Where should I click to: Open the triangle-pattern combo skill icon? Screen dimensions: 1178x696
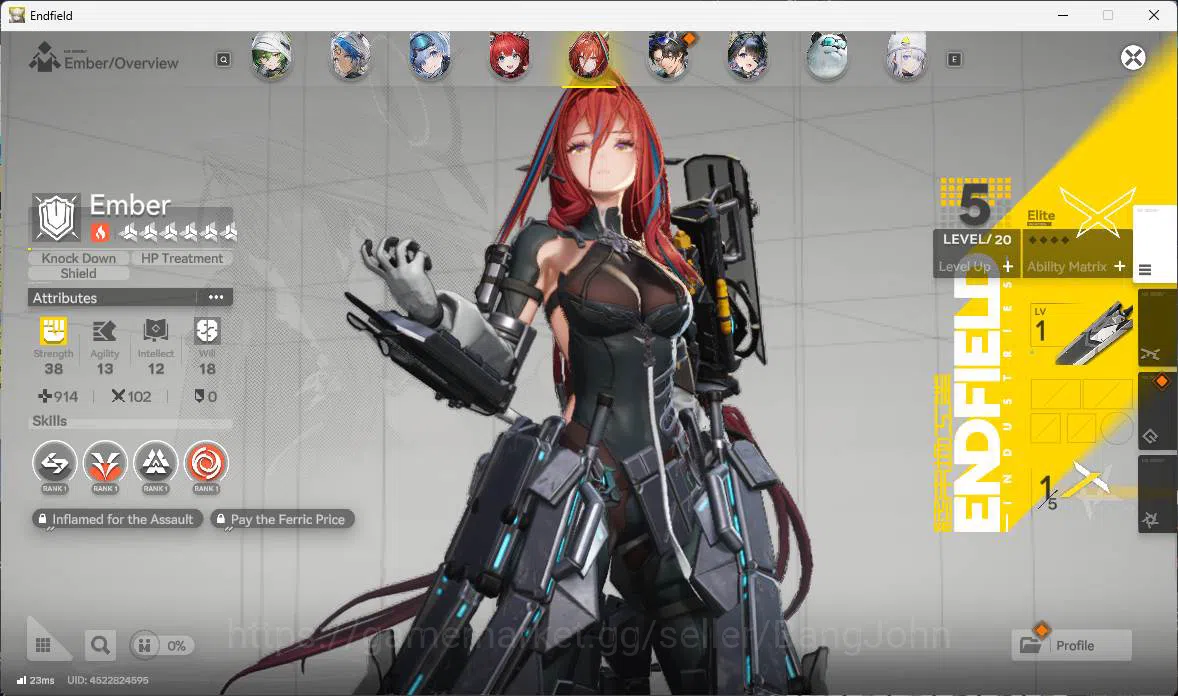[155, 464]
